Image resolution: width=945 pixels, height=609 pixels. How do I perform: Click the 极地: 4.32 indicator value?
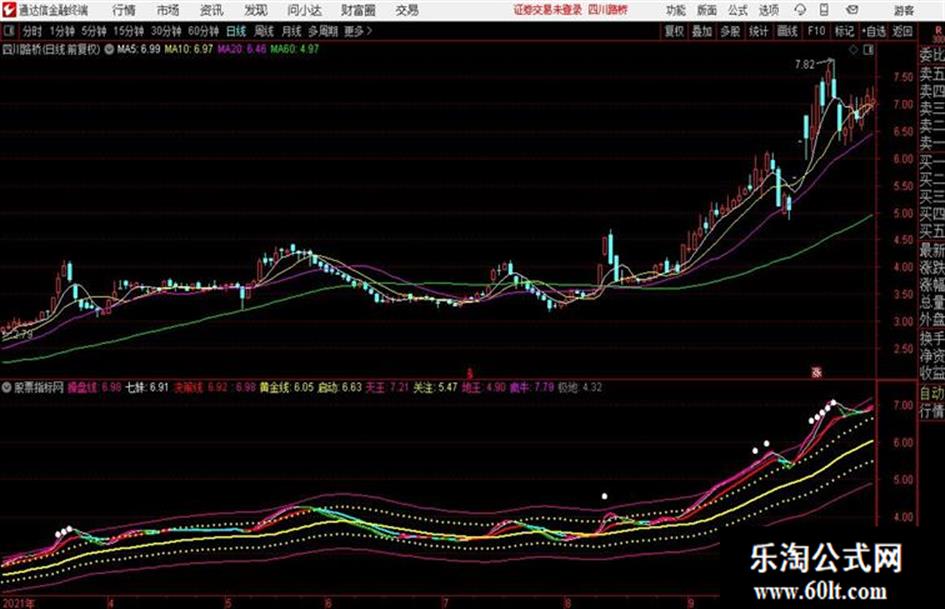click(580, 387)
